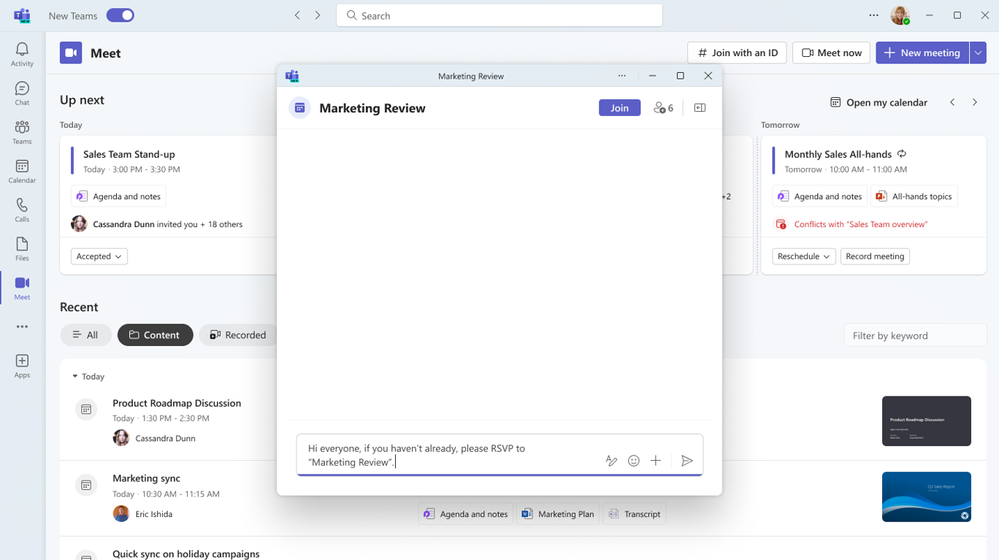This screenshot has height=560, width=999.
Task: Show the 6 participants in Marketing Review
Action: tap(663, 108)
